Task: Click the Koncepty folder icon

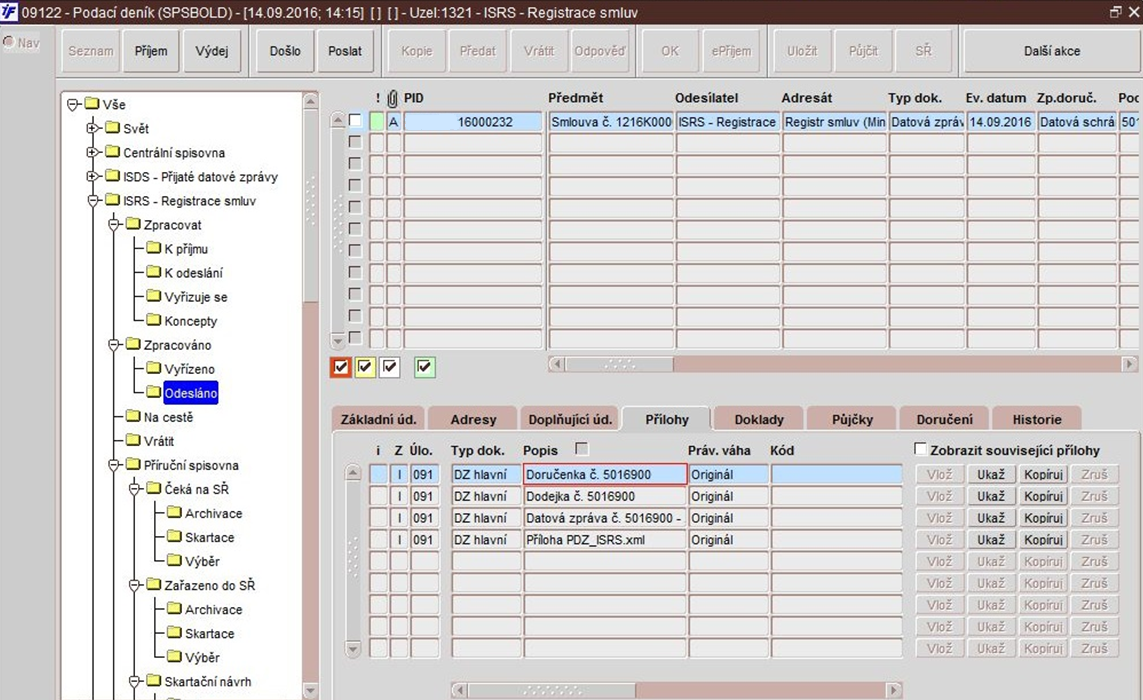Action: point(153,320)
